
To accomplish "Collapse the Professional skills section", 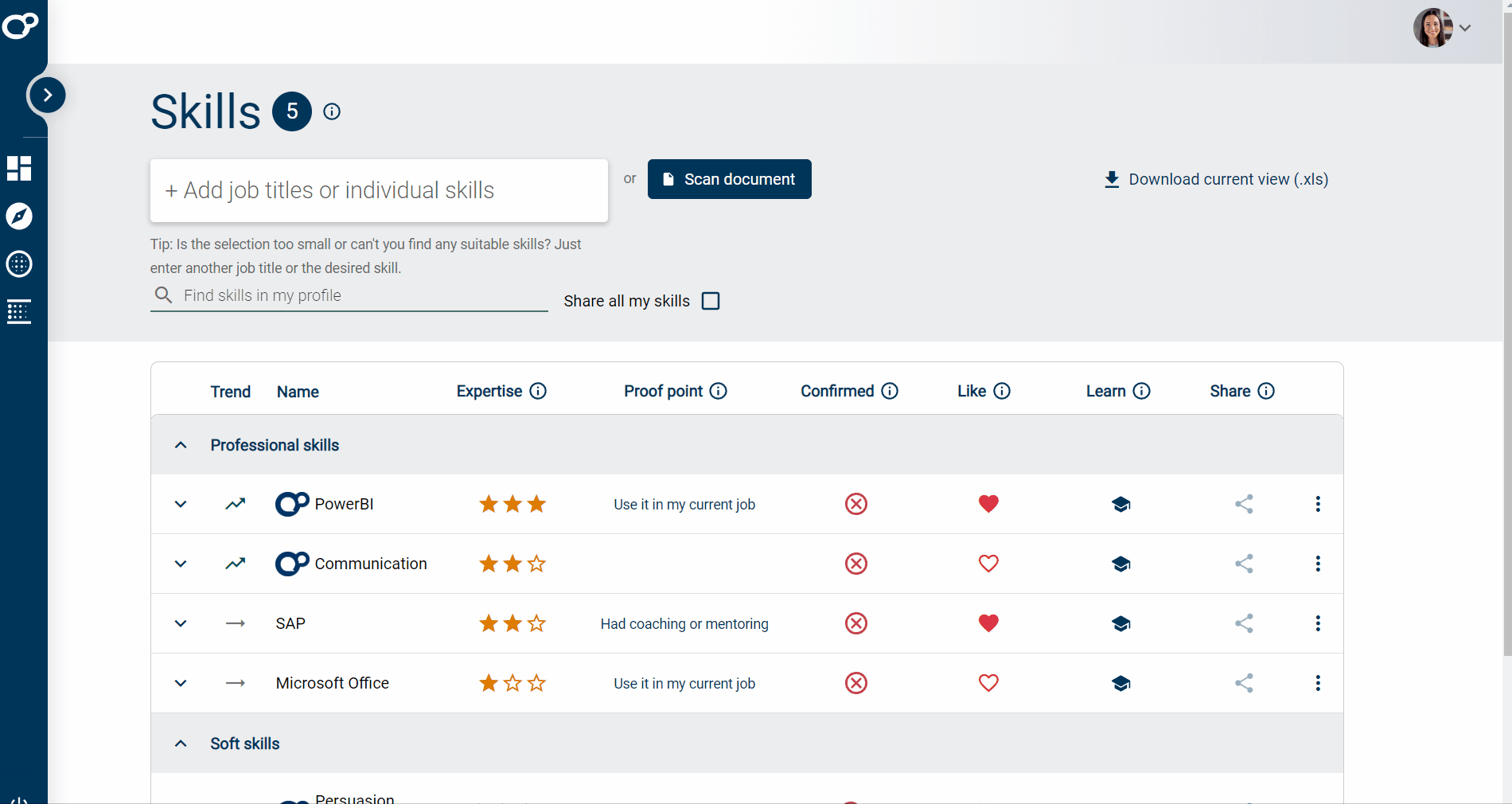I will click(x=181, y=445).
